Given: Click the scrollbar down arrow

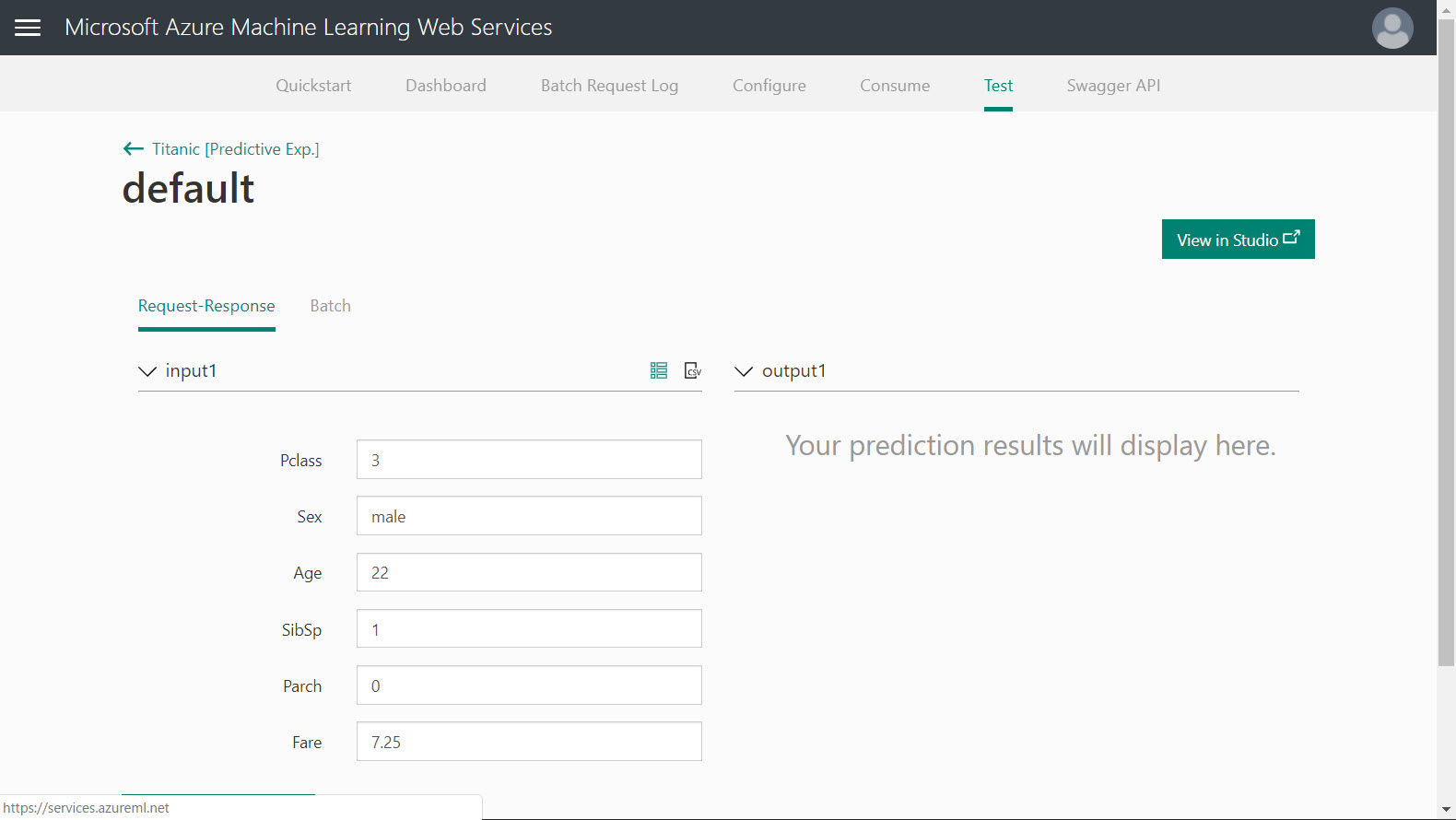Looking at the screenshot, I should (1446, 810).
